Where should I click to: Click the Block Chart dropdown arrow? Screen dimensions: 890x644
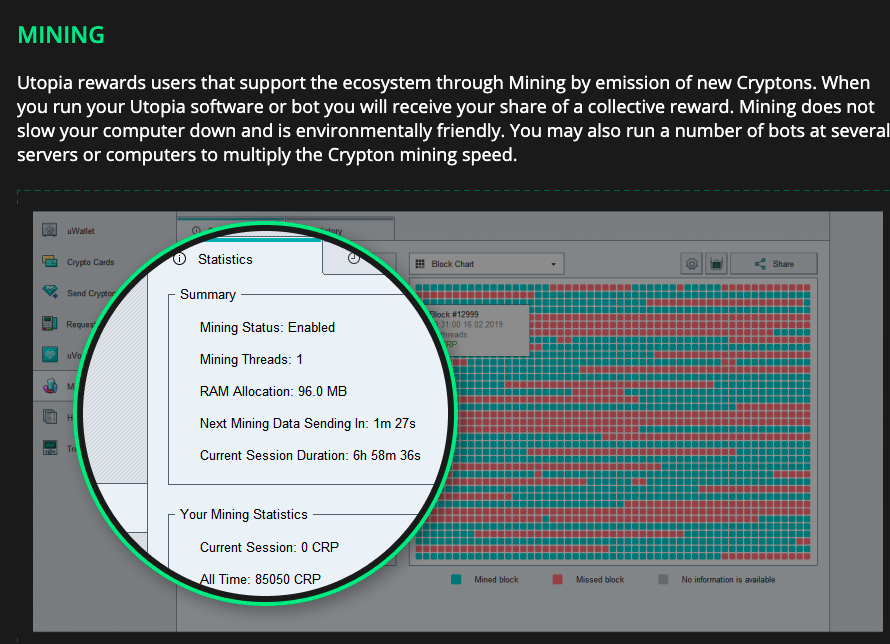click(x=553, y=264)
